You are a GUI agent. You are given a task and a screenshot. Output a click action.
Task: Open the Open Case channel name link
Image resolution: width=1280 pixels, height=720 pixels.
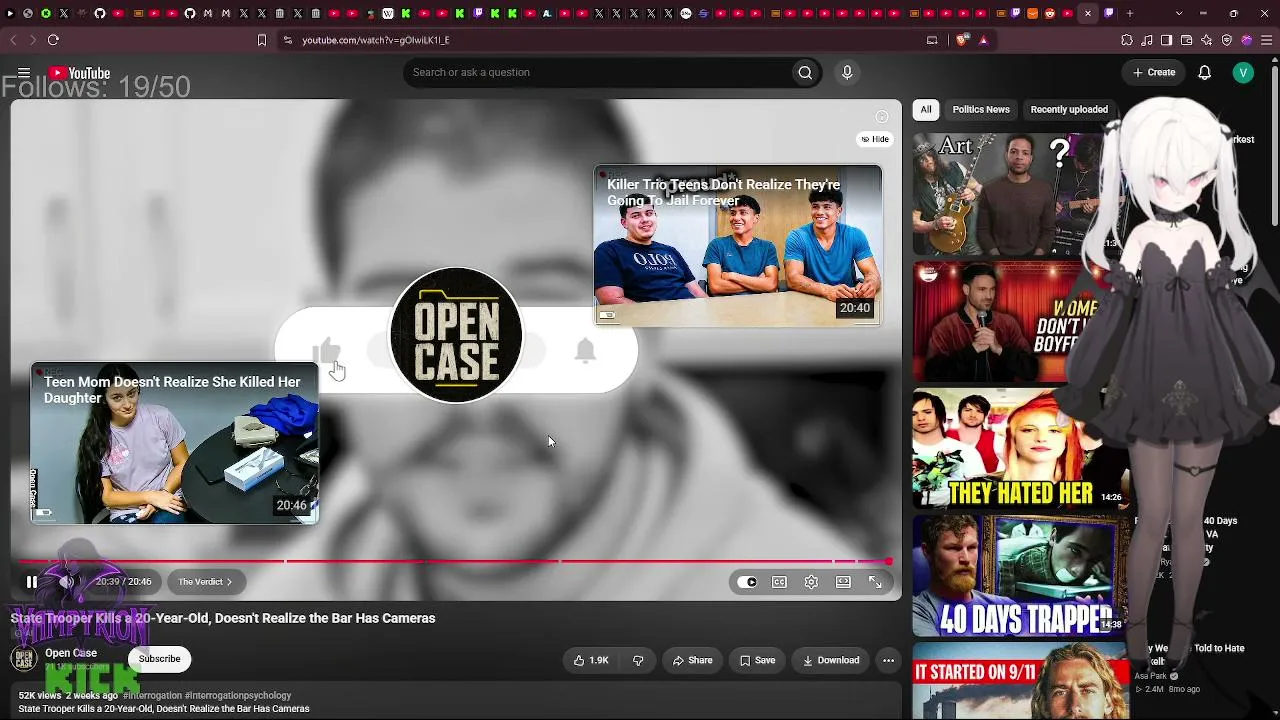pos(71,653)
